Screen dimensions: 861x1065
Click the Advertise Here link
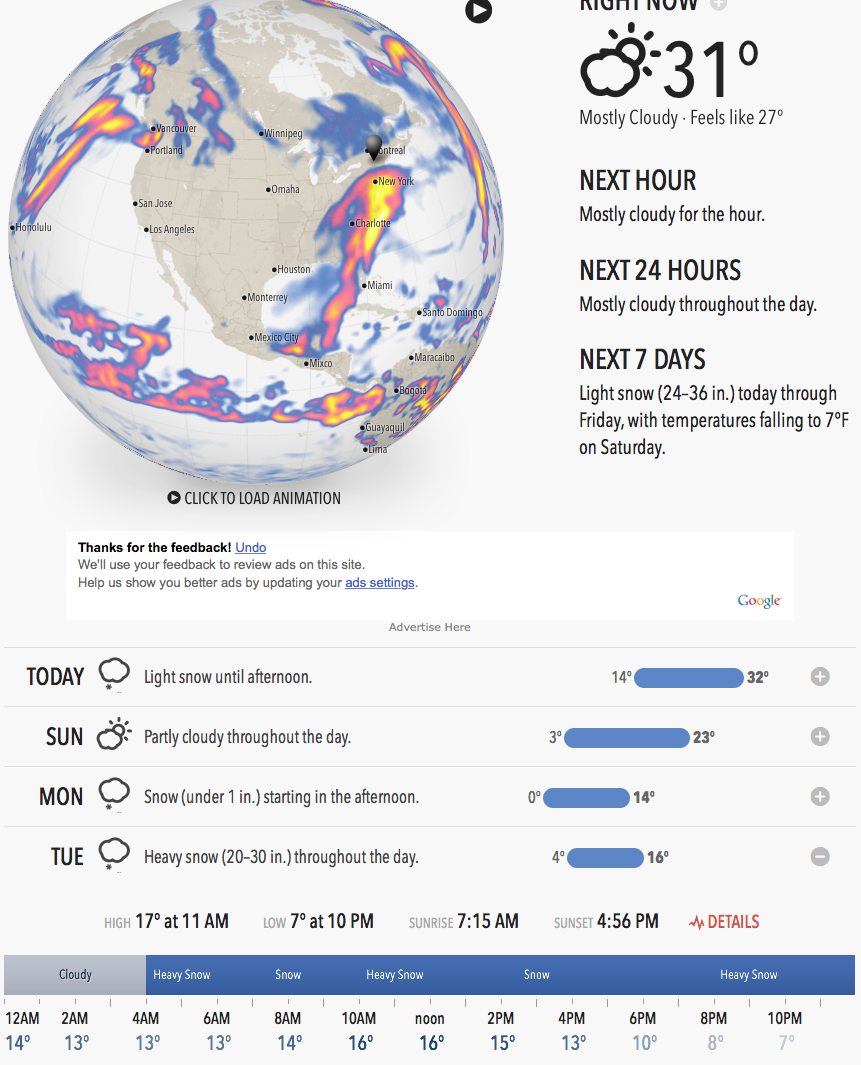[x=429, y=627]
